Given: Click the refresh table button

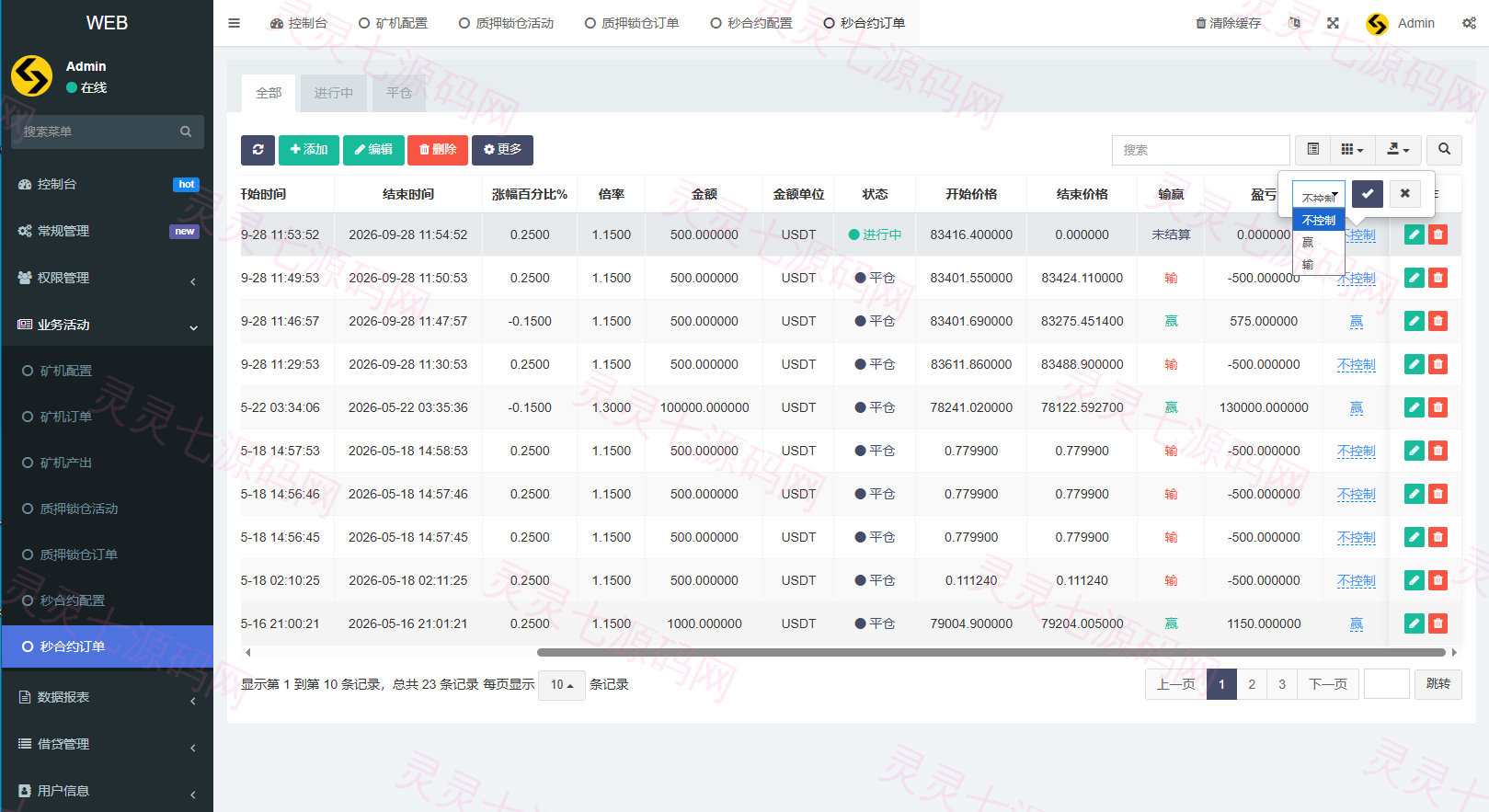Looking at the screenshot, I should (x=258, y=150).
